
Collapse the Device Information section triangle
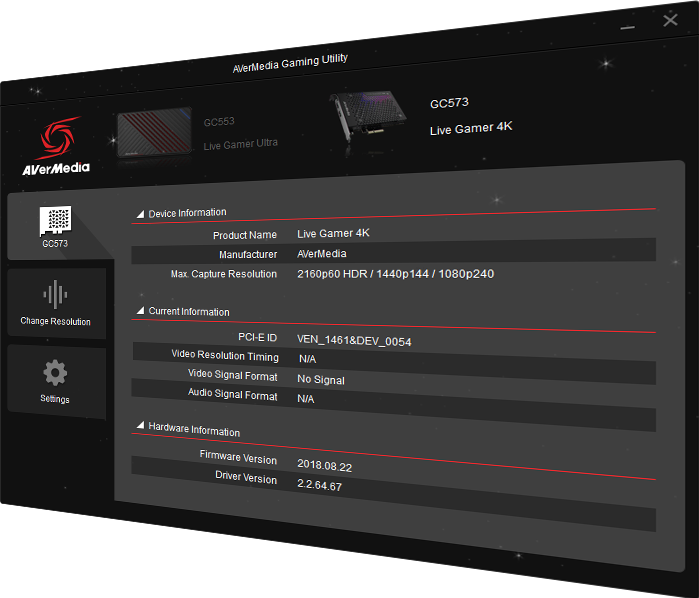[140, 214]
